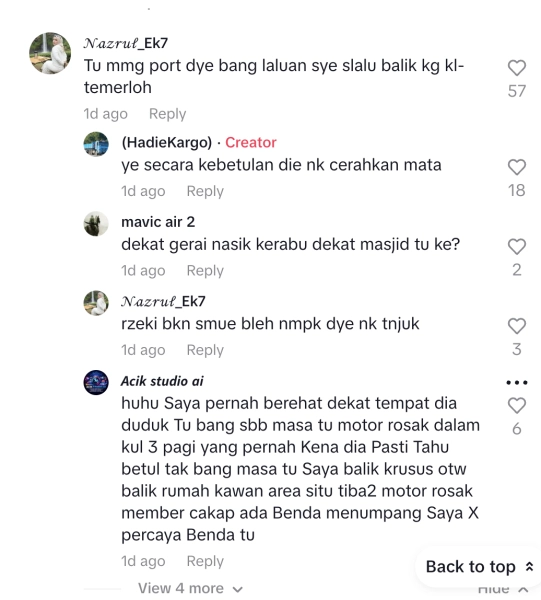The width and height of the screenshot is (541, 600).
Task: Like Nazrul_Ek7's comment with 57 likes
Action: 517,68
